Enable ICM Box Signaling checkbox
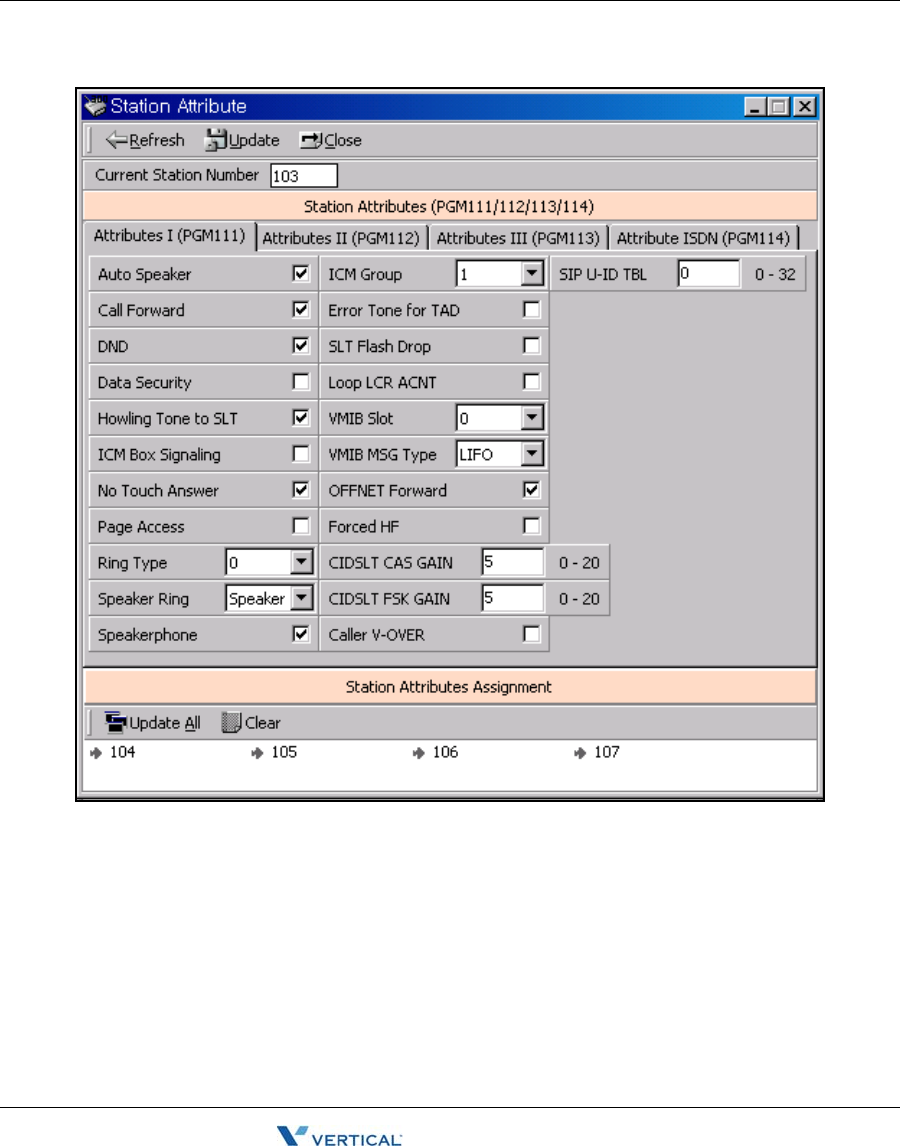Viewport: 900px width, 1146px height. tap(300, 454)
